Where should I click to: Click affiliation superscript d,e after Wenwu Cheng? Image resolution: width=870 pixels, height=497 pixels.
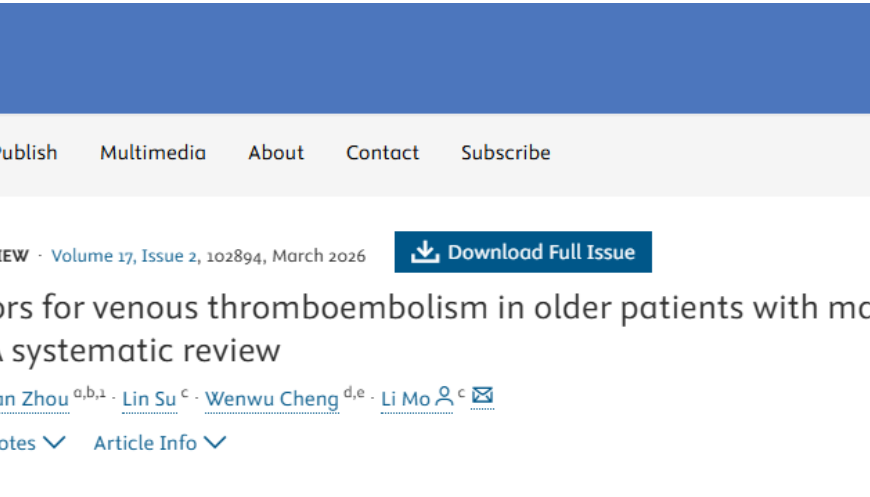(354, 393)
